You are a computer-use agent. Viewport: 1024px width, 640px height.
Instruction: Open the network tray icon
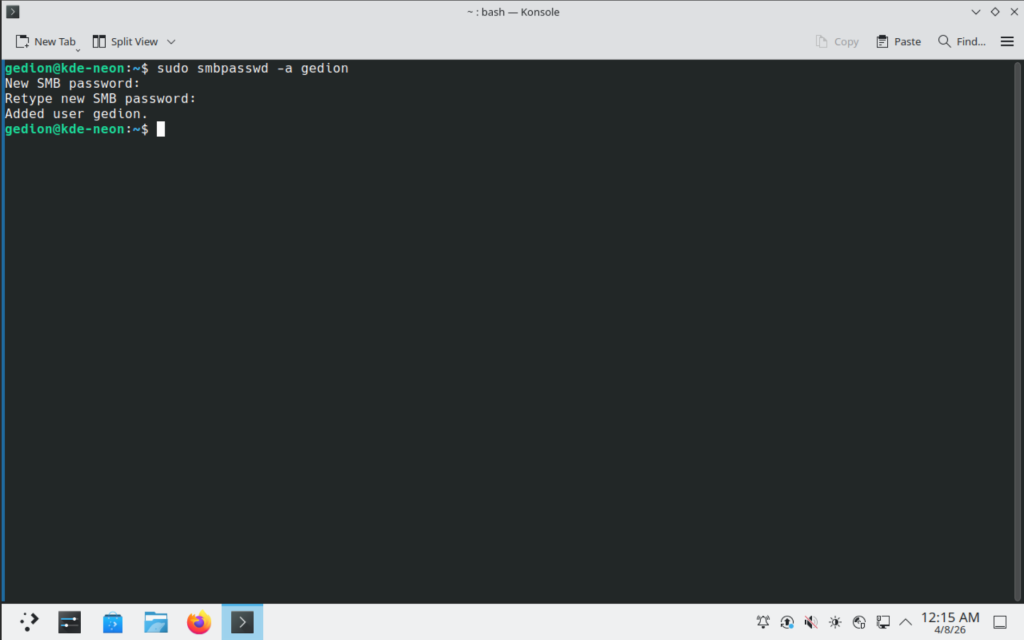point(858,621)
